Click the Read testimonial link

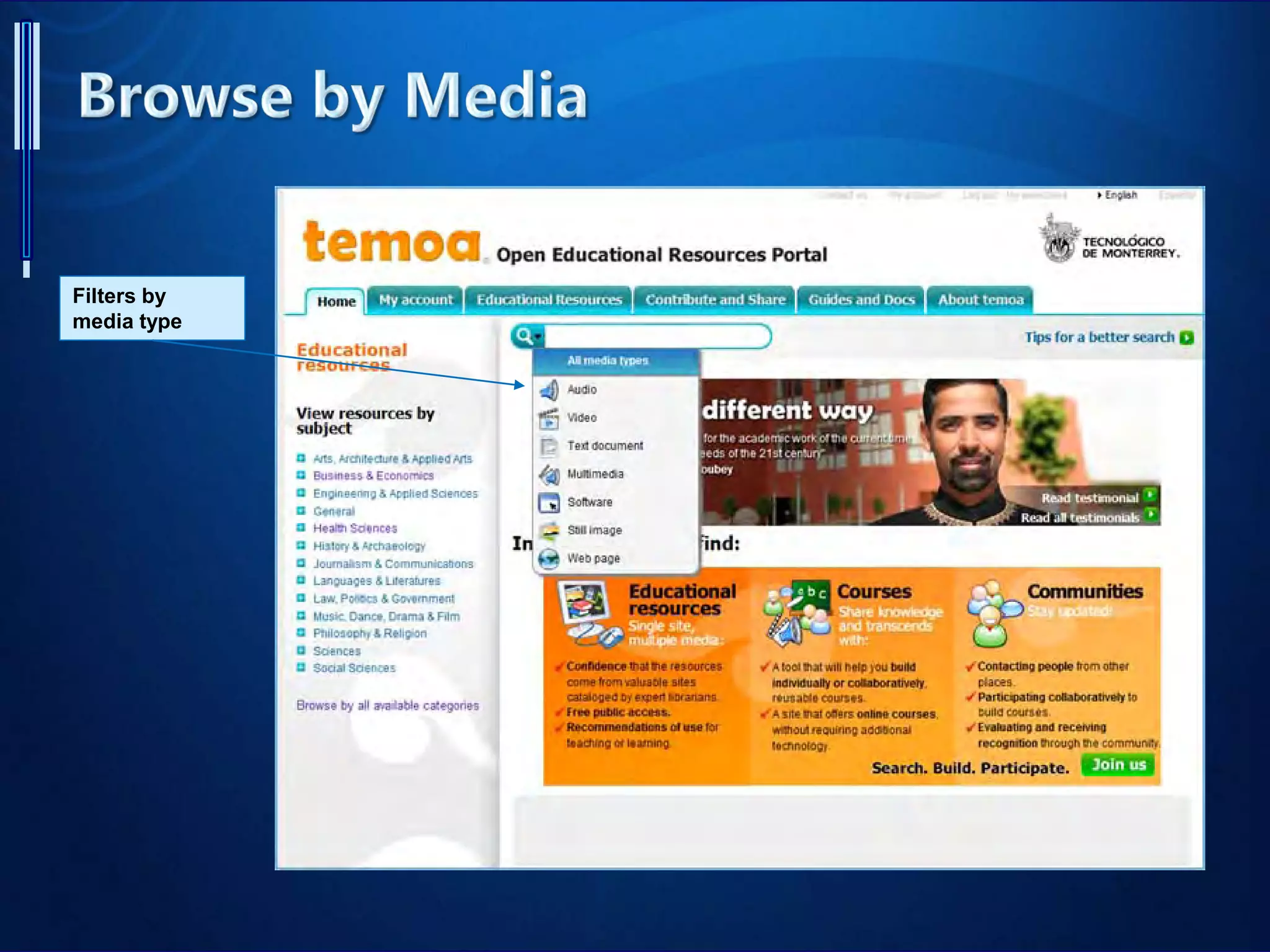point(1090,498)
